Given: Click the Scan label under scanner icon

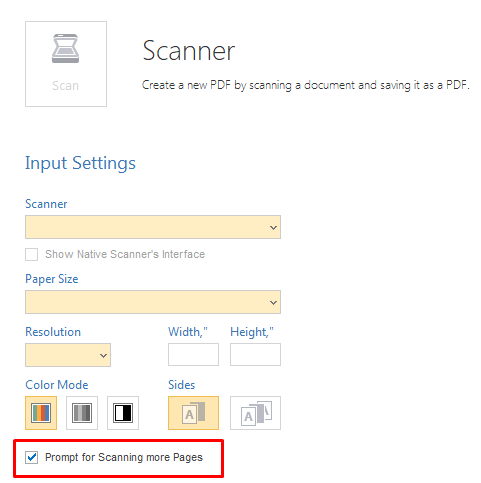Looking at the screenshot, I should pyautogui.click(x=66, y=86).
